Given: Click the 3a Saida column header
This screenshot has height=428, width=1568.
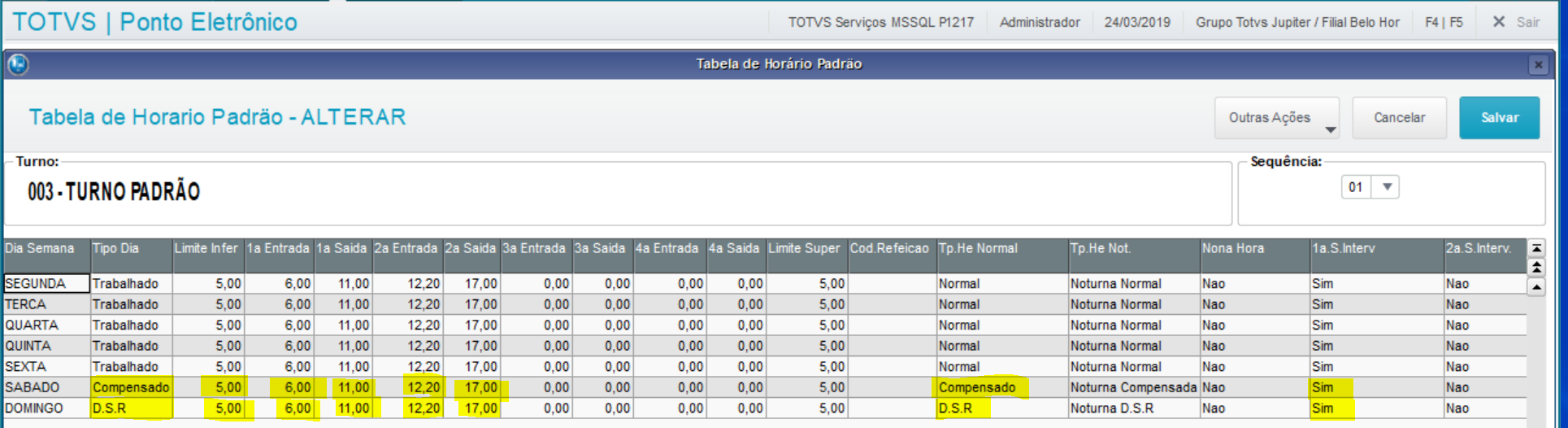Looking at the screenshot, I should (602, 255).
